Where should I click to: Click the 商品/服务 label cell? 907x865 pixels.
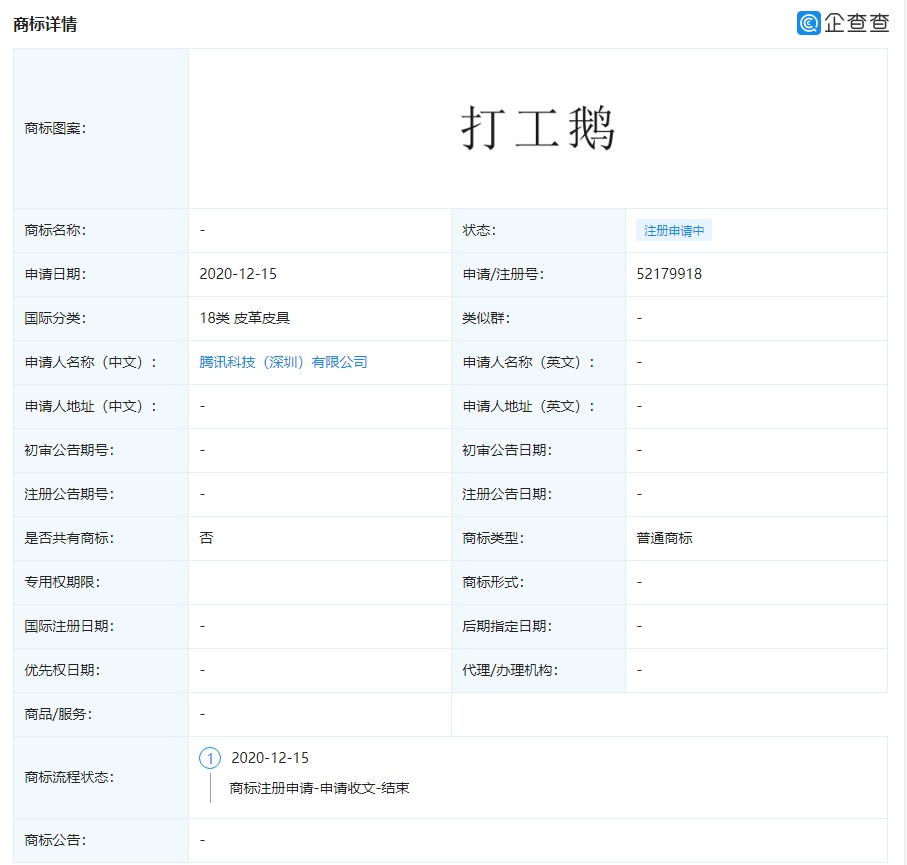pyautogui.click(x=58, y=714)
